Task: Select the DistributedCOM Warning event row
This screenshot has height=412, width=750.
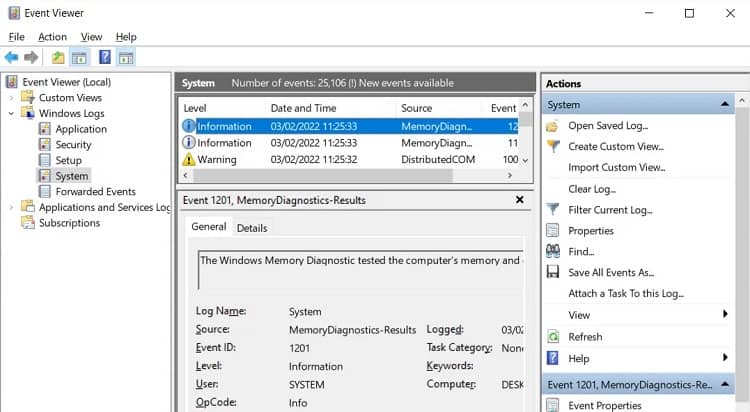Action: (x=350, y=159)
